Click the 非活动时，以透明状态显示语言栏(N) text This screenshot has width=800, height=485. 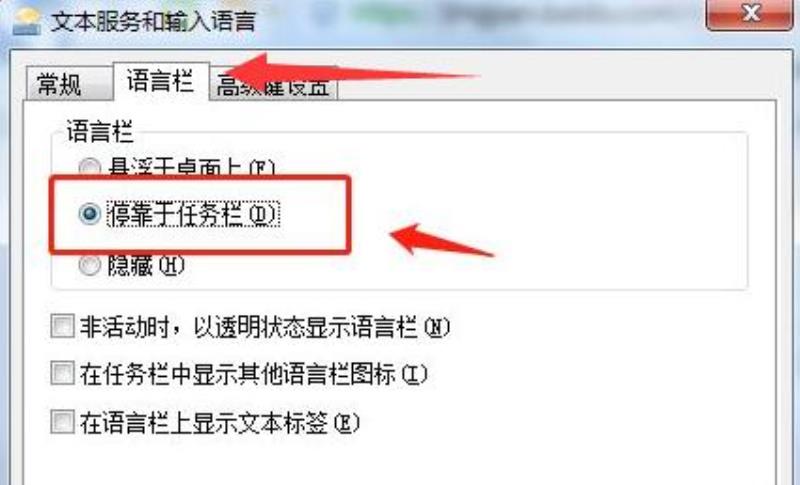click(x=265, y=326)
